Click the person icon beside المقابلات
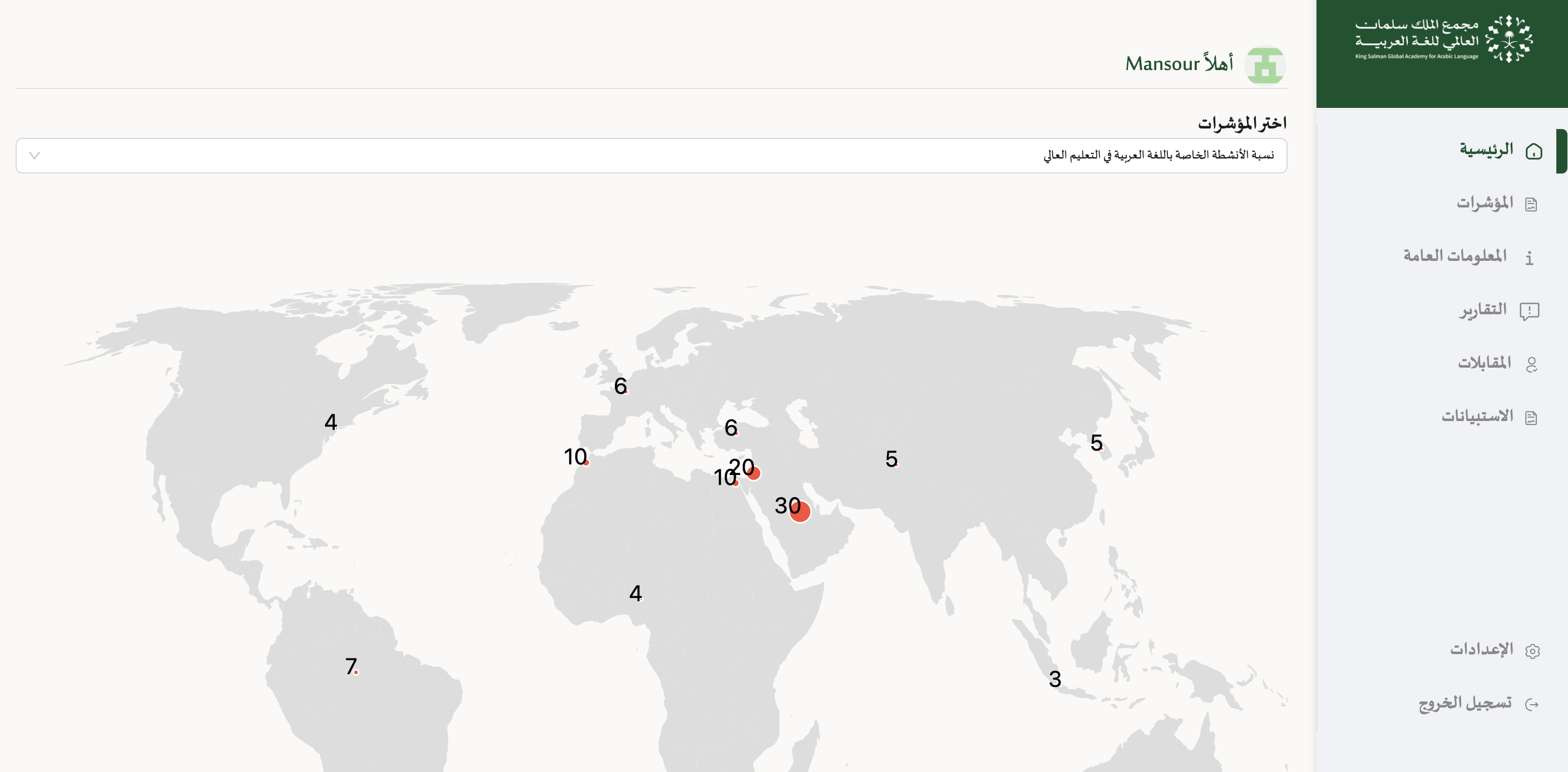 pyautogui.click(x=1531, y=364)
